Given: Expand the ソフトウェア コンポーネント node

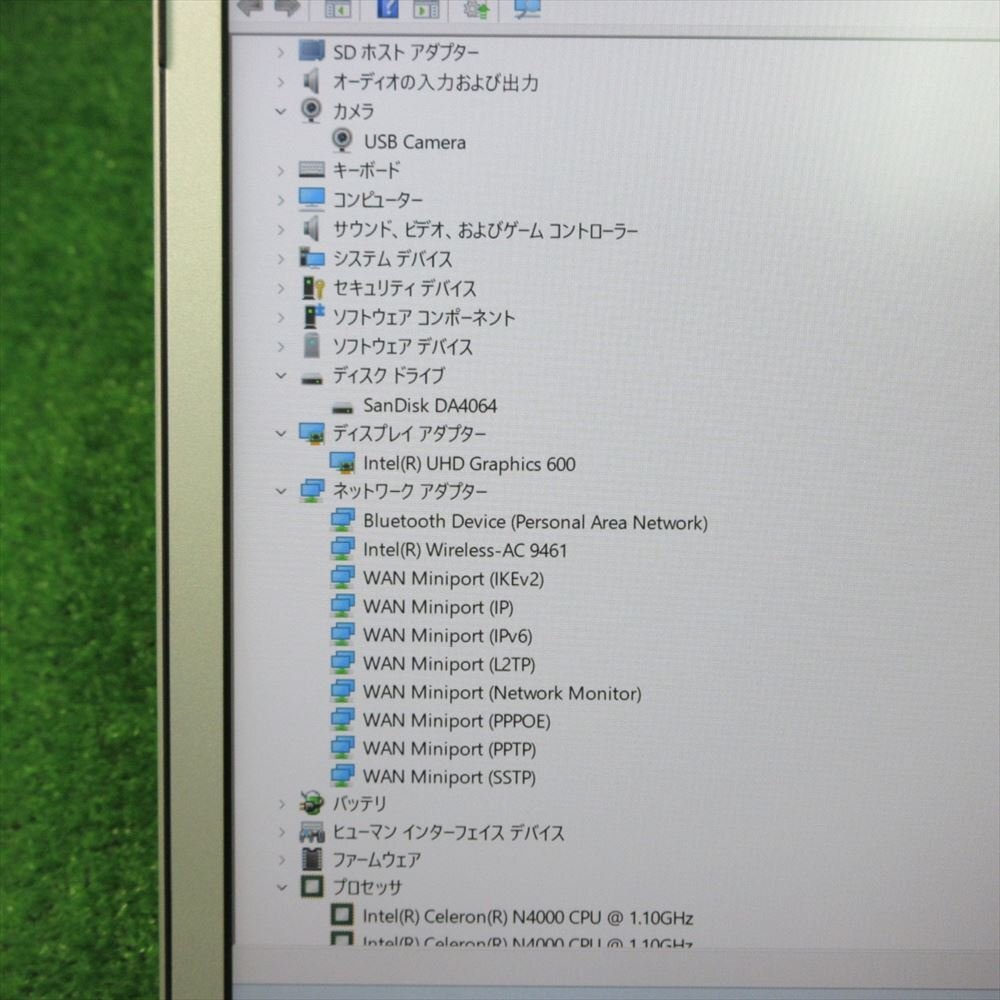Looking at the screenshot, I should coord(280,317).
